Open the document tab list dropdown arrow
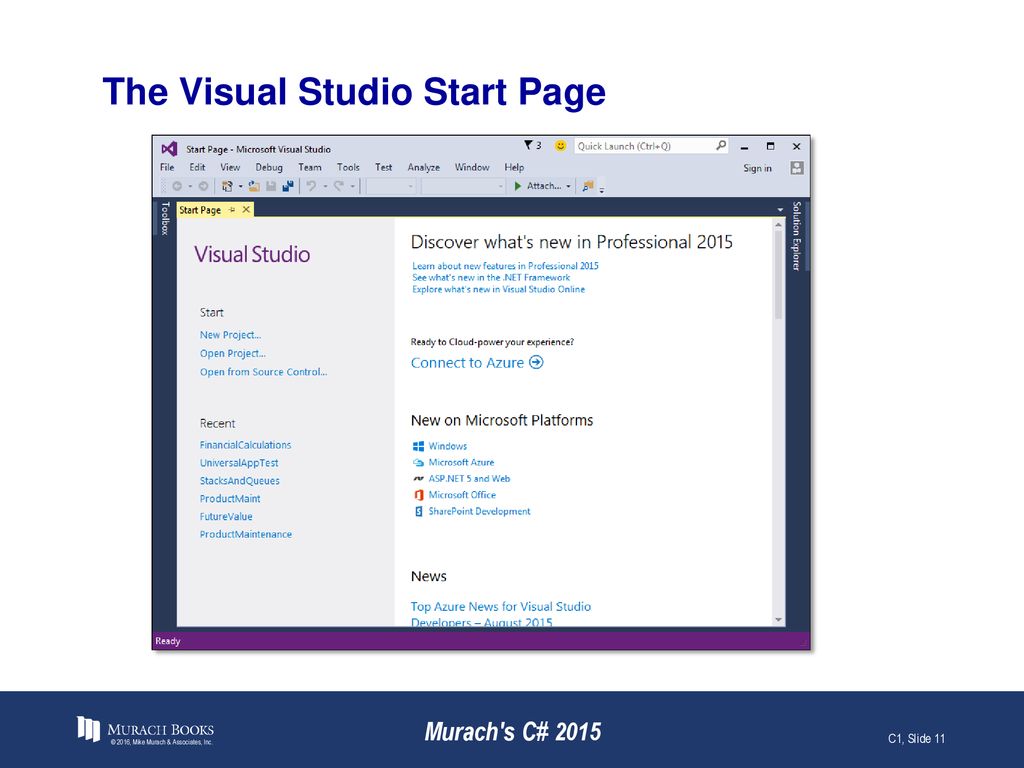Screen dimensions: 1024x768 (780, 210)
